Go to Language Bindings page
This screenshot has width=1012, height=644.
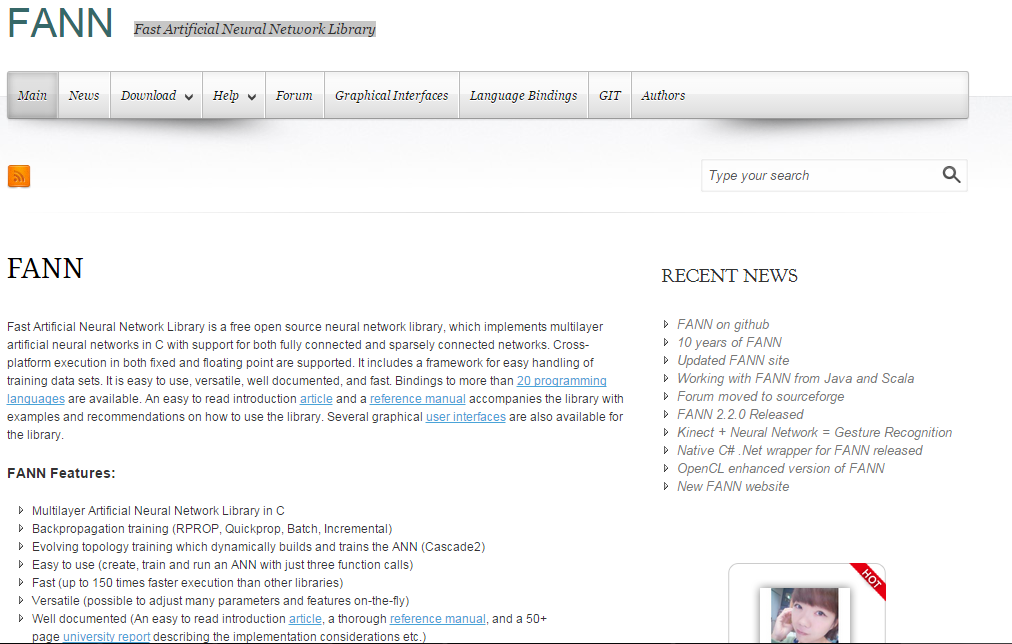[x=523, y=96]
